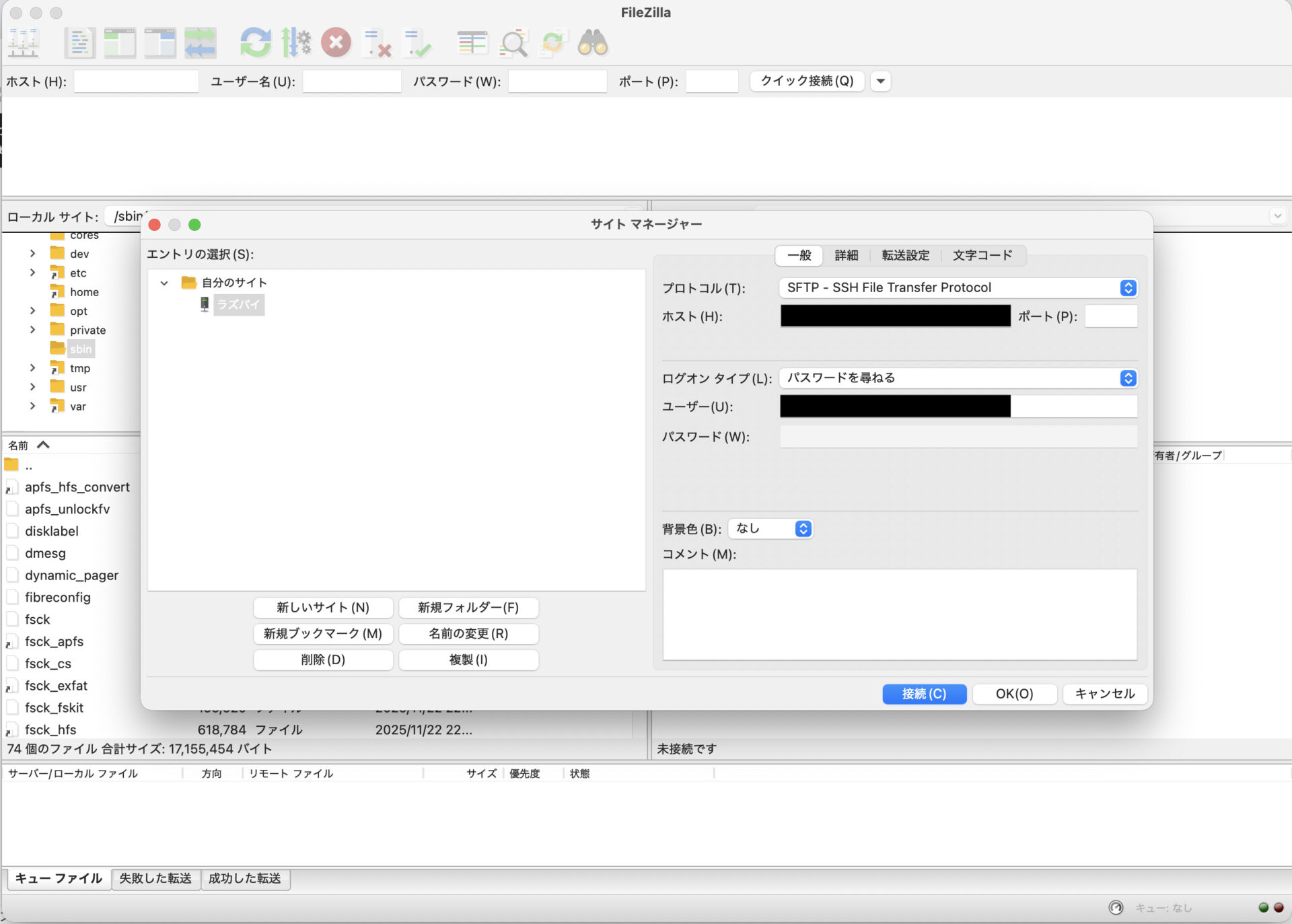The image size is (1292, 924).
Task: Open the binoculars file search icon
Action: [593, 43]
